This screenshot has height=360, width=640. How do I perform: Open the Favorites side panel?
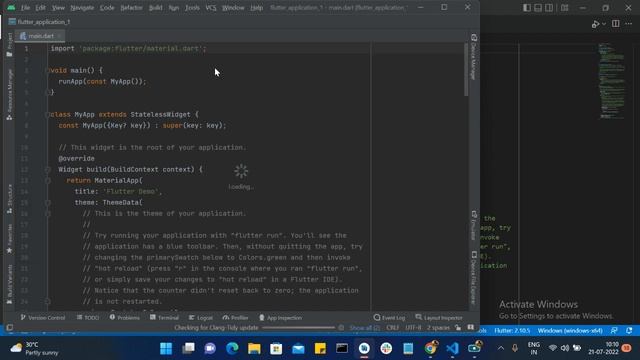tap(9, 239)
